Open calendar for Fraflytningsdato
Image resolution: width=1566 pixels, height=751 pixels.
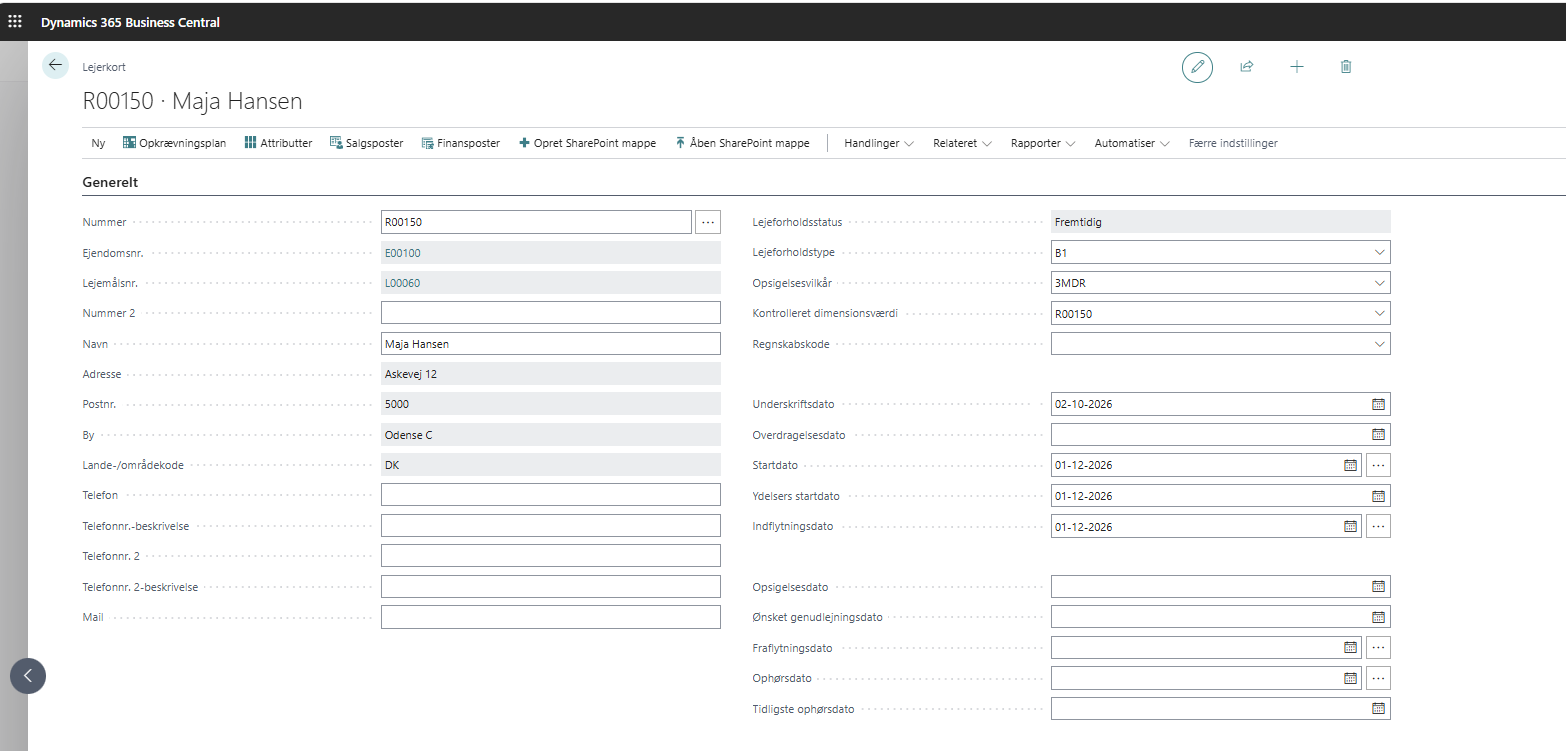tap(1350, 647)
